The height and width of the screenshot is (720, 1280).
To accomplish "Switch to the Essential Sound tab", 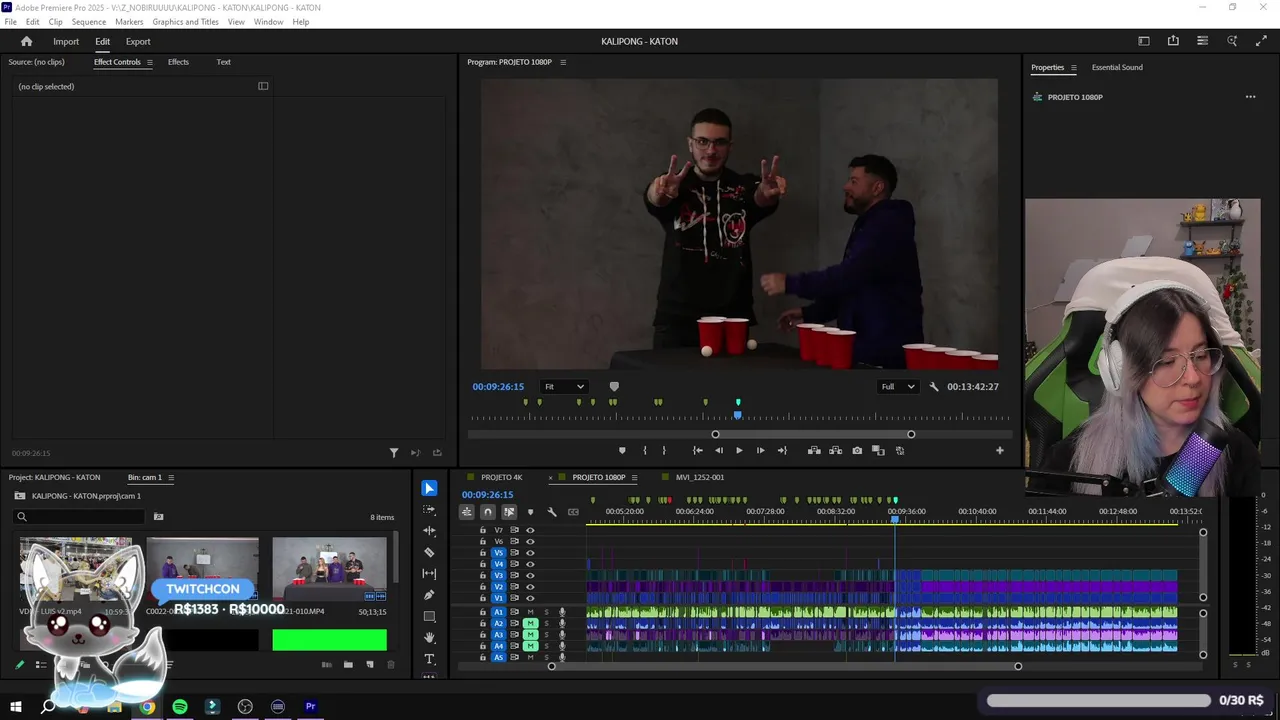I will pyautogui.click(x=1117, y=67).
